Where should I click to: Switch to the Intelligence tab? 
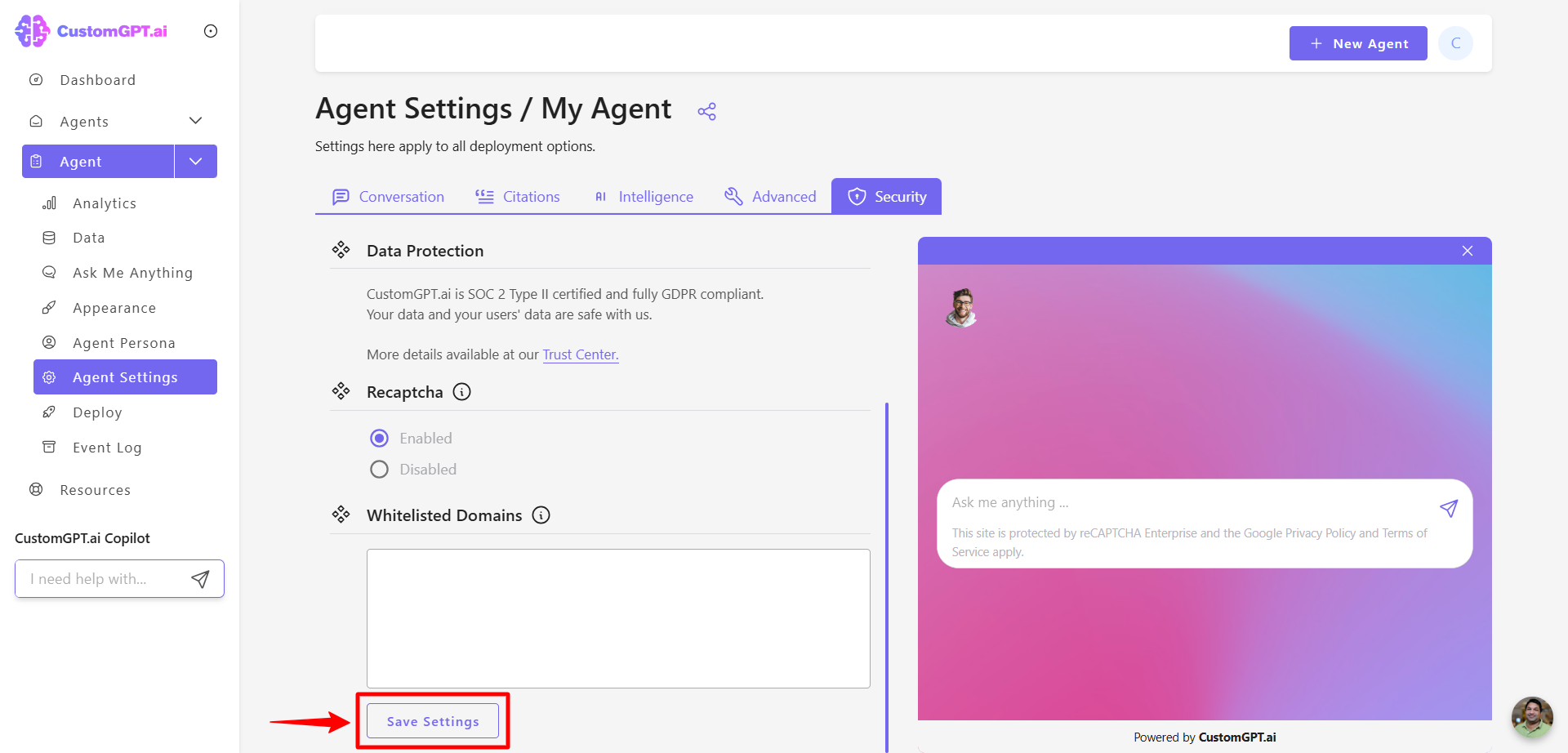[644, 197]
